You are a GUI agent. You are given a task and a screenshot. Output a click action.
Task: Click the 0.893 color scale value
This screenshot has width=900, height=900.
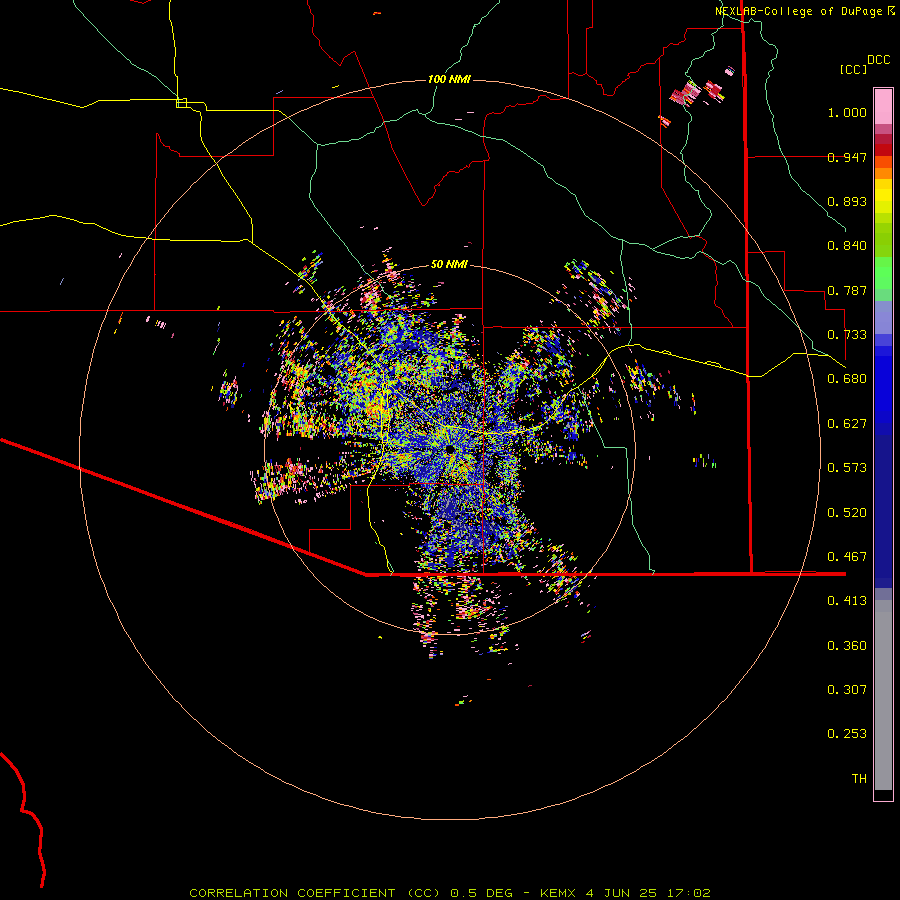pos(847,201)
